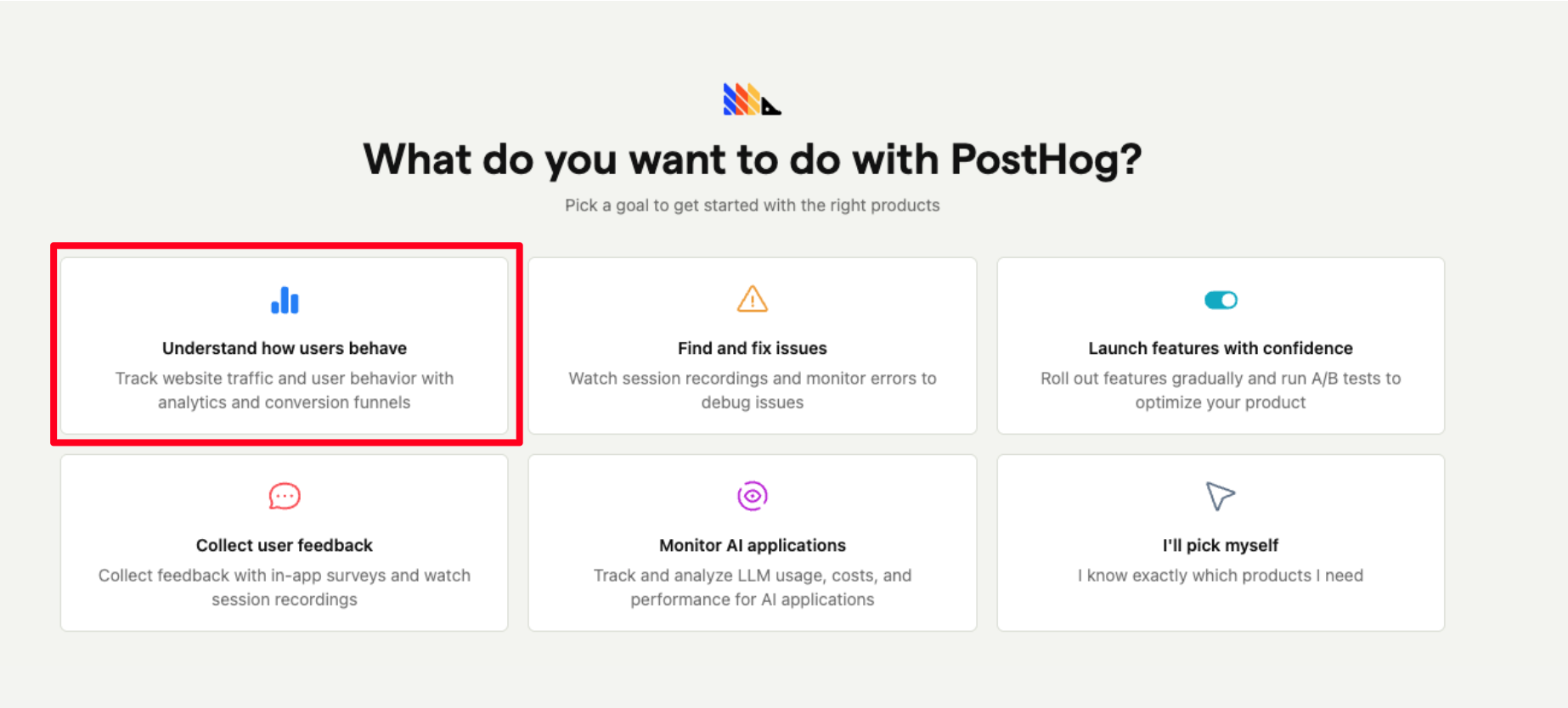Select the 'Understand how users behave' heading
The height and width of the screenshot is (708, 1568).
[285, 348]
